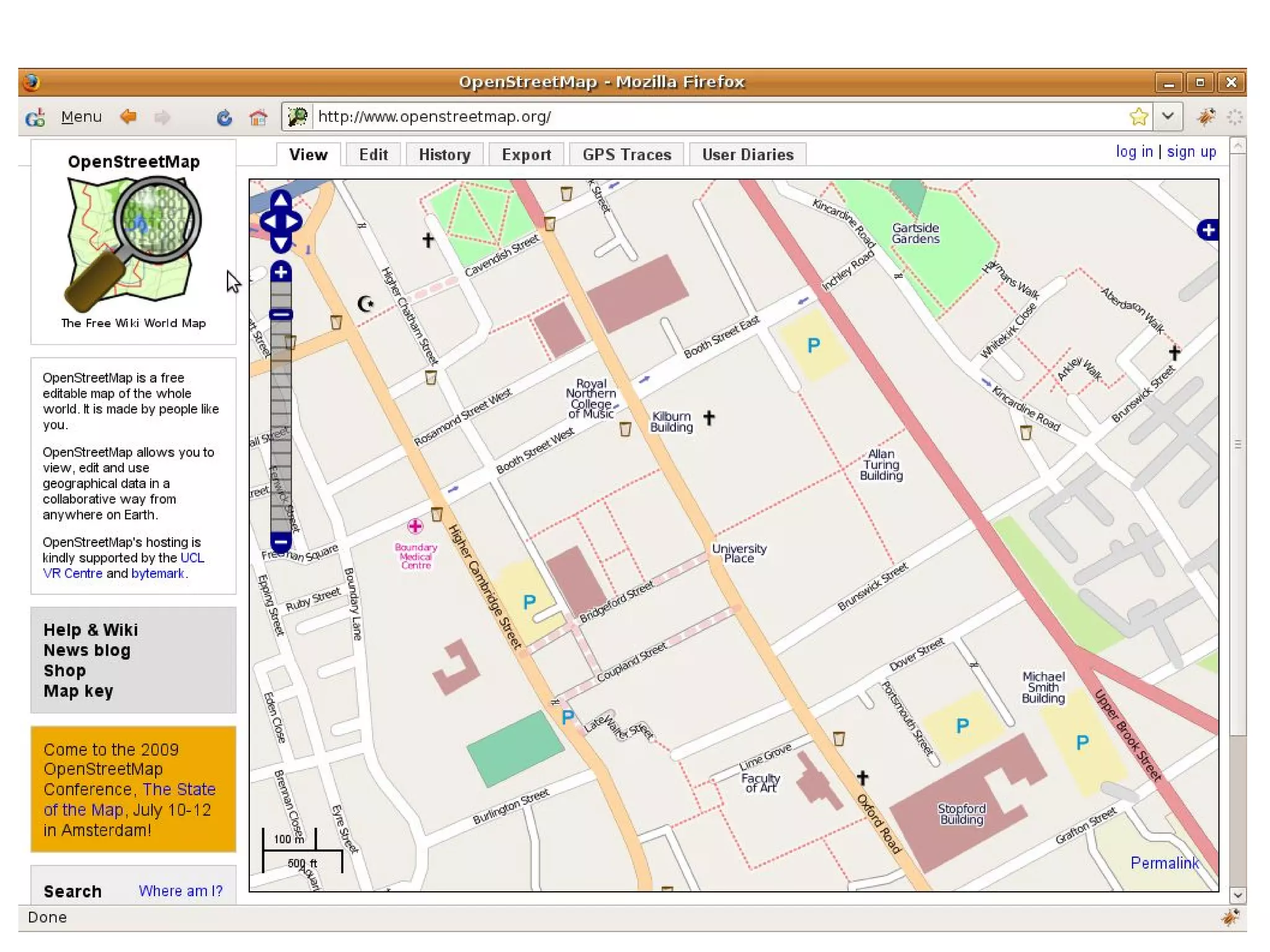Open the User Diaries tab
This screenshot has height=952, width=1270.
pyautogui.click(x=748, y=154)
